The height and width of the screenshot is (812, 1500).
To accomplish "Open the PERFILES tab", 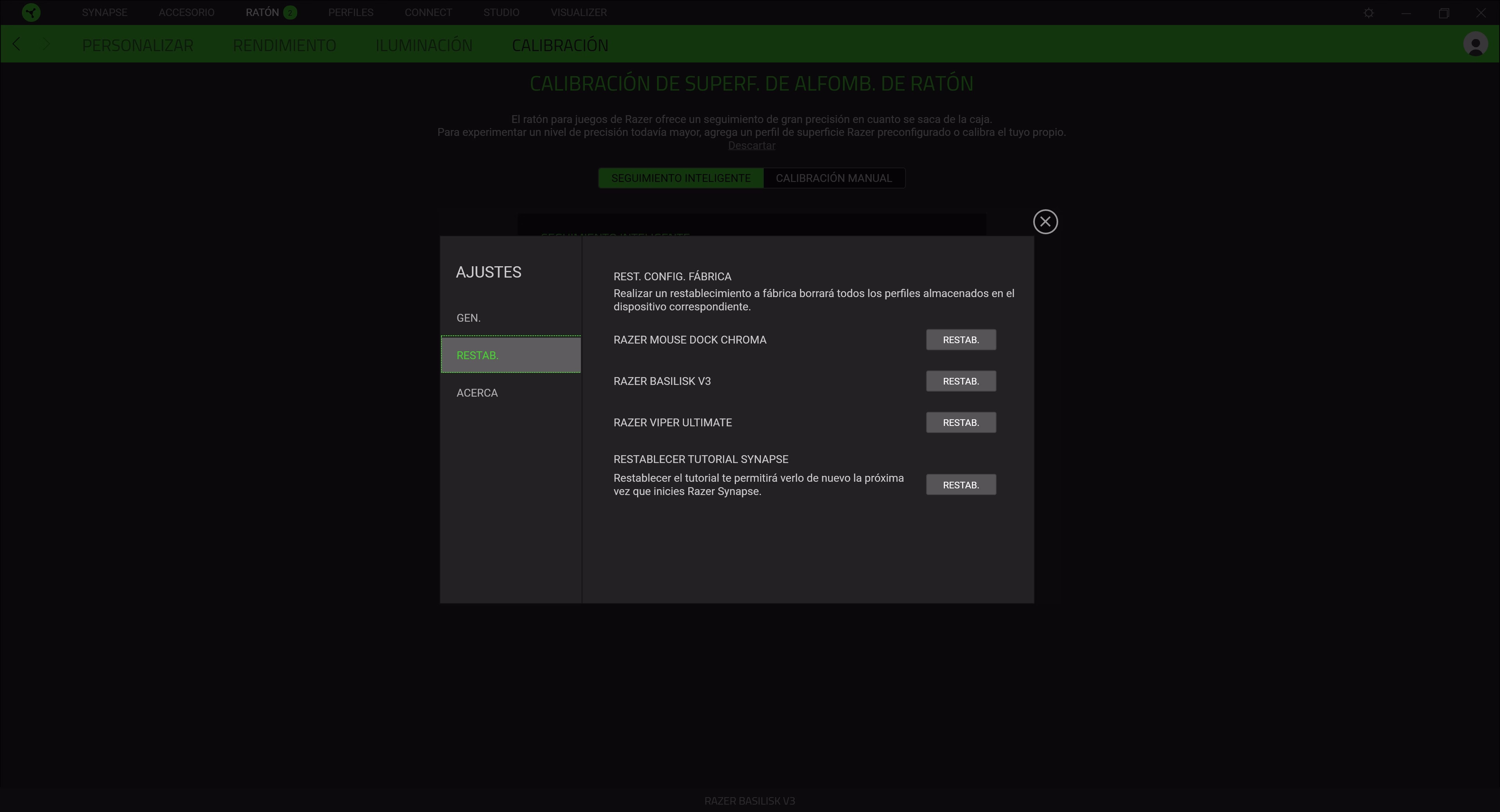I will coord(350,12).
